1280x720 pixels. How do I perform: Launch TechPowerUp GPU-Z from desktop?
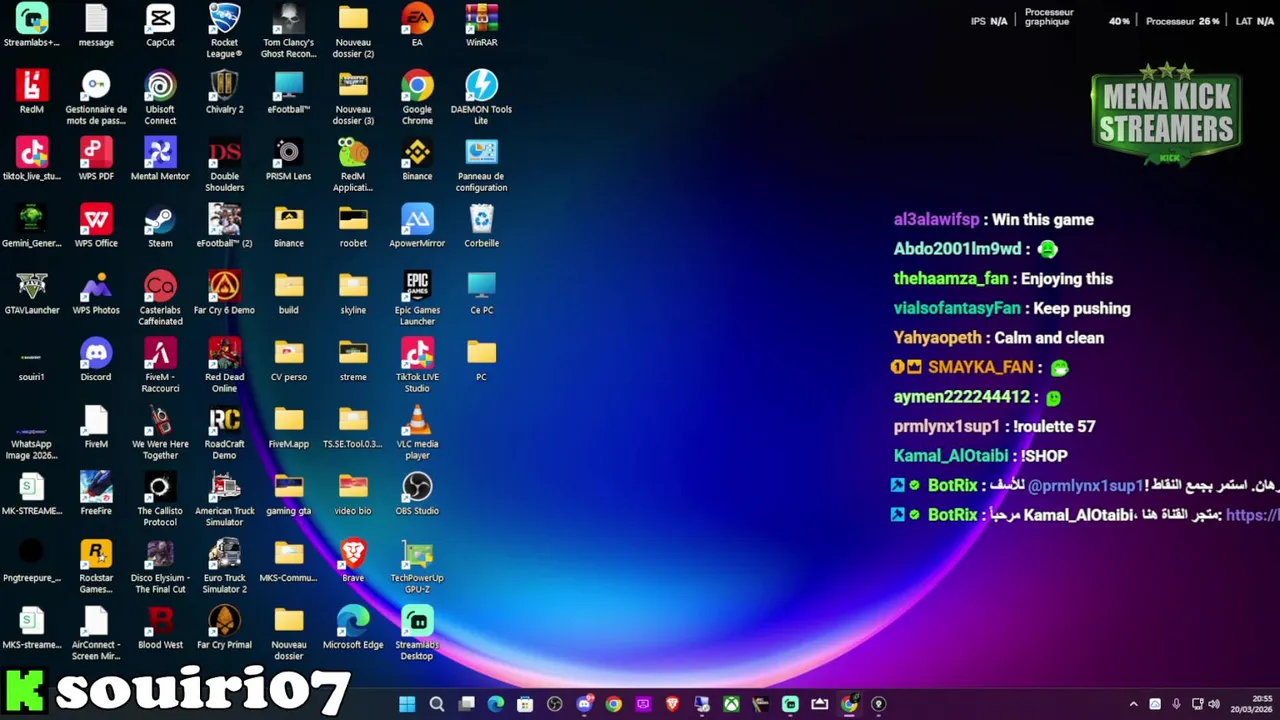click(417, 566)
